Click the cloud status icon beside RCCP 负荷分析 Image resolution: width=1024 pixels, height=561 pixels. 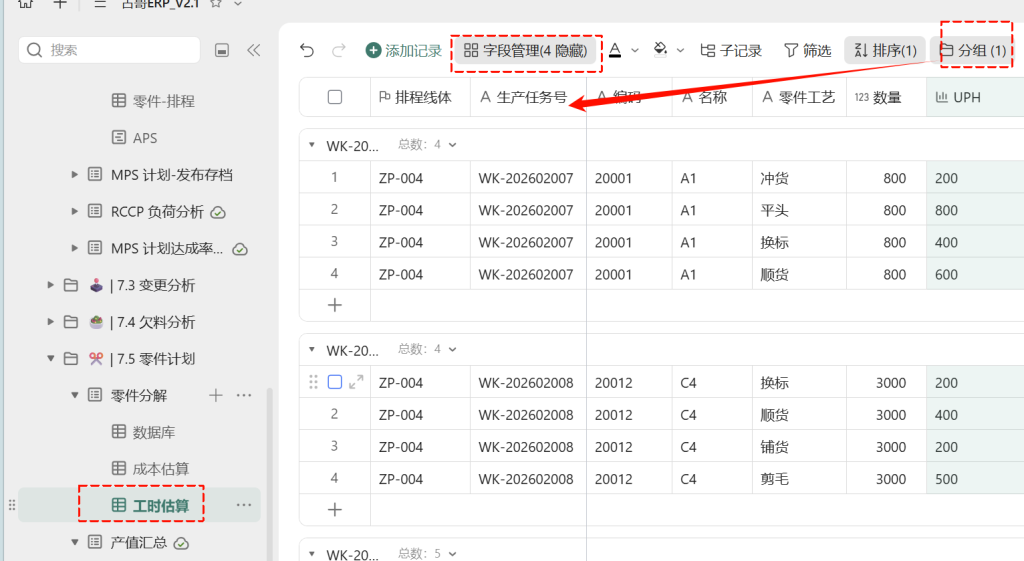click(219, 212)
